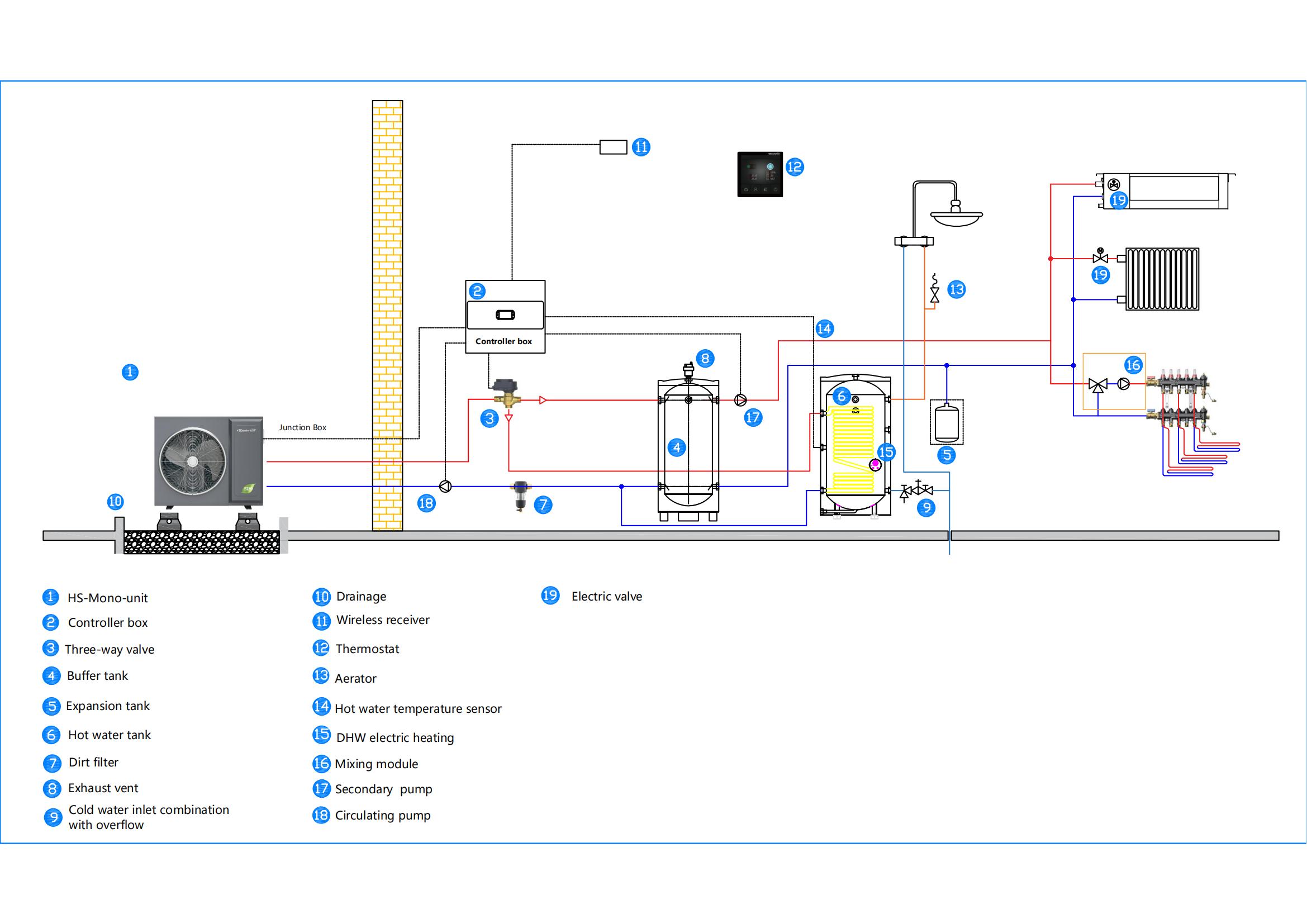1307x924 pixels.
Task: Select legend text 'Hot water temperature sensor'
Action: [x=418, y=709]
